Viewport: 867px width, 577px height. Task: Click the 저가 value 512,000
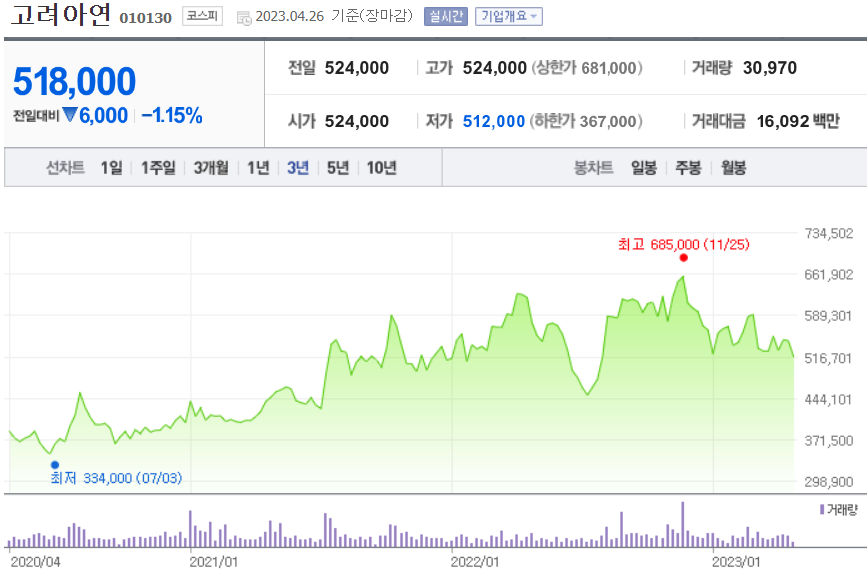point(494,121)
